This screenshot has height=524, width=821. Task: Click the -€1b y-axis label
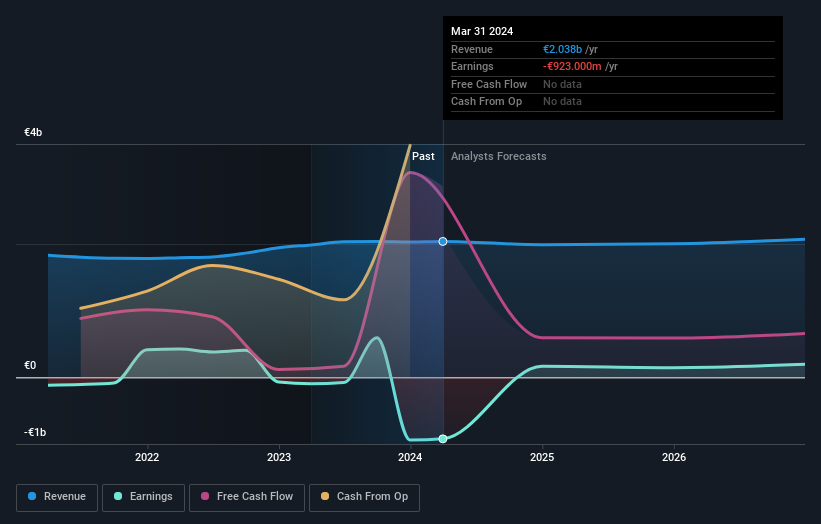(35, 432)
